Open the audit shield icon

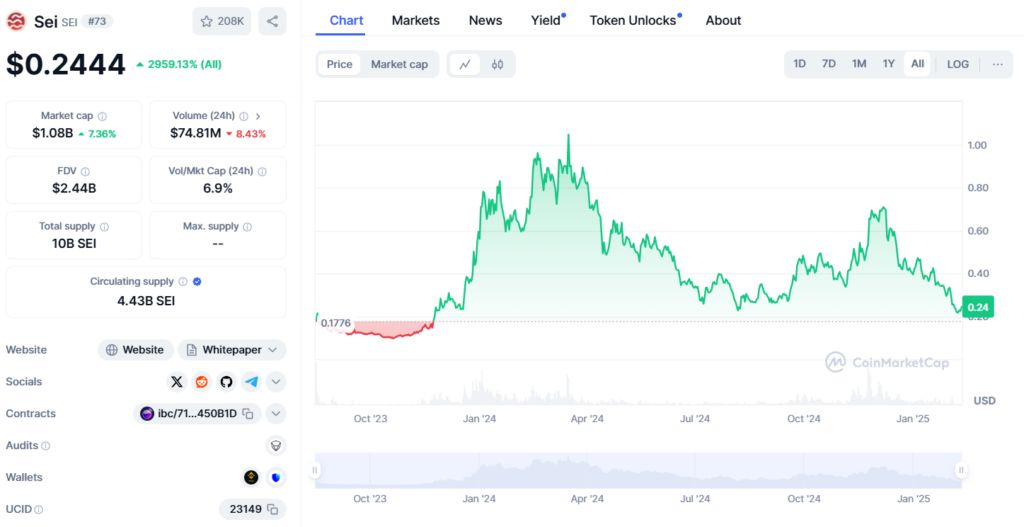point(276,445)
